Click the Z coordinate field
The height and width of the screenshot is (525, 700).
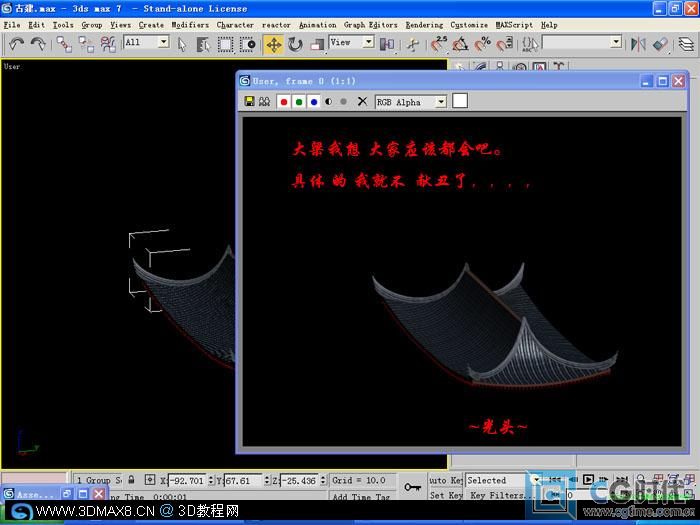300,480
